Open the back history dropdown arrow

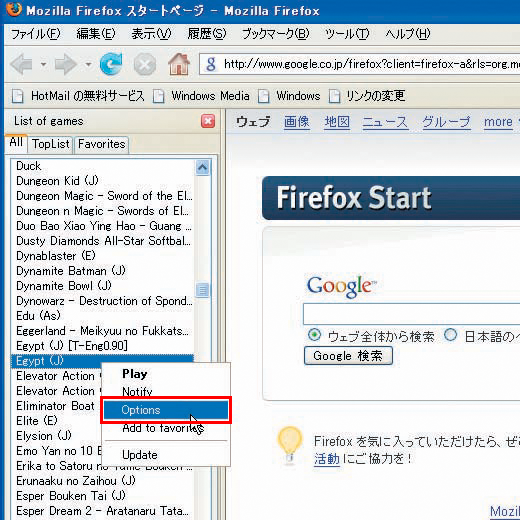click(x=43, y=64)
